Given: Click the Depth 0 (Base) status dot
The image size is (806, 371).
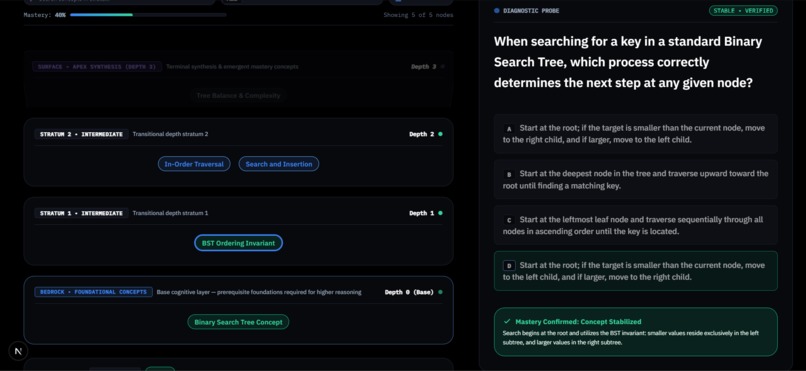Looking at the screenshot, I should 441,292.
